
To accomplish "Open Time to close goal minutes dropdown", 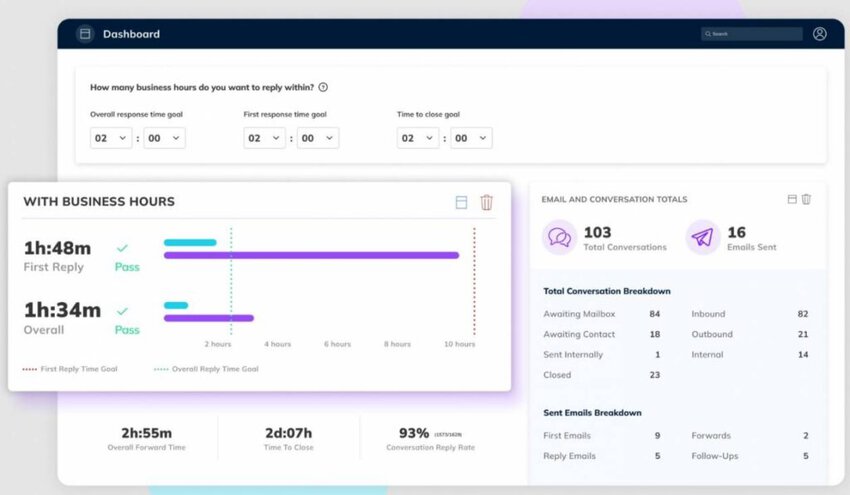I will [x=471, y=138].
